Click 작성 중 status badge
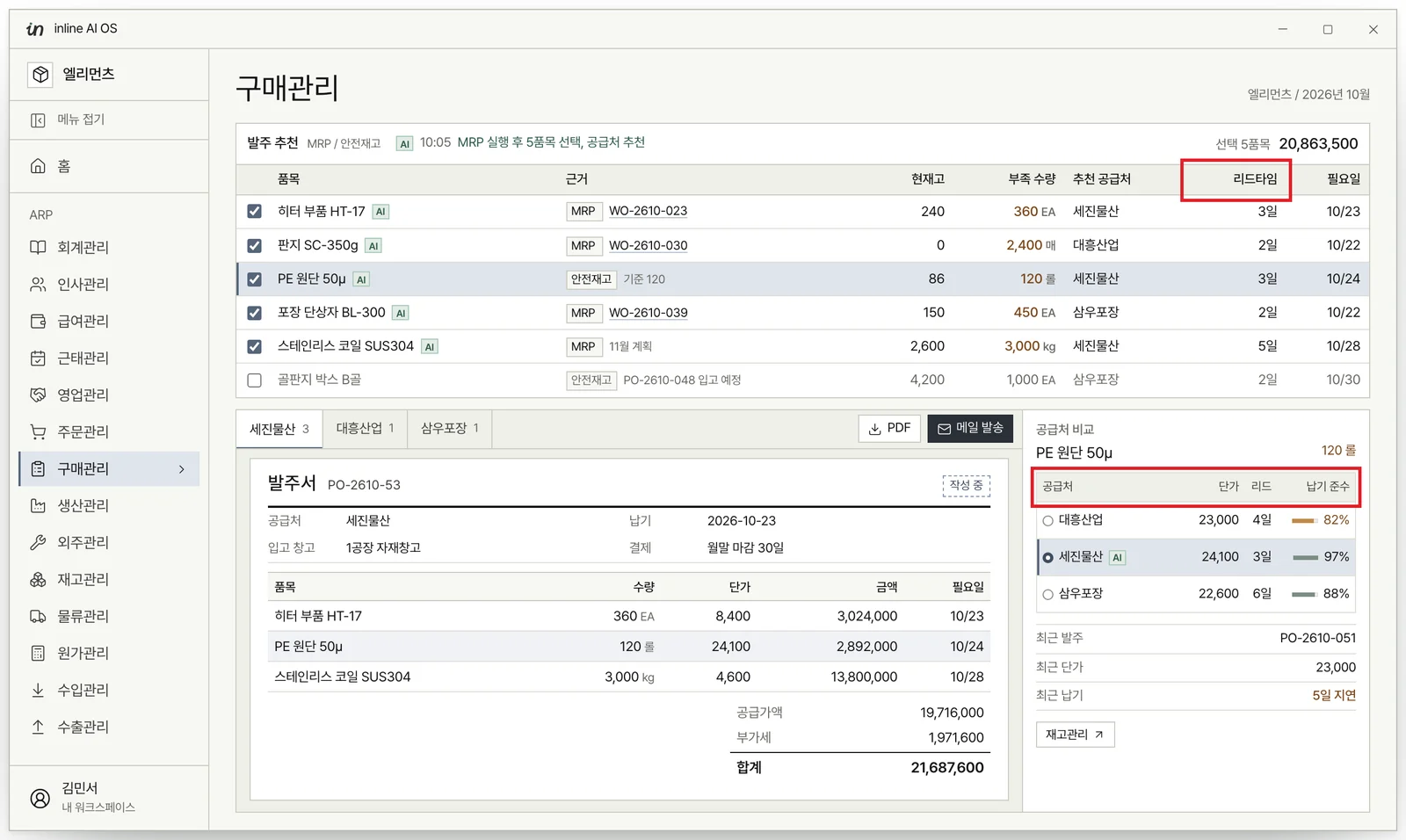 tap(966, 486)
